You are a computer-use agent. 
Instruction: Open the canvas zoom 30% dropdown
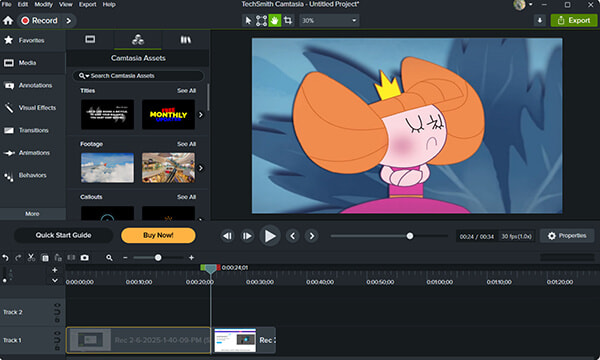click(x=329, y=21)
